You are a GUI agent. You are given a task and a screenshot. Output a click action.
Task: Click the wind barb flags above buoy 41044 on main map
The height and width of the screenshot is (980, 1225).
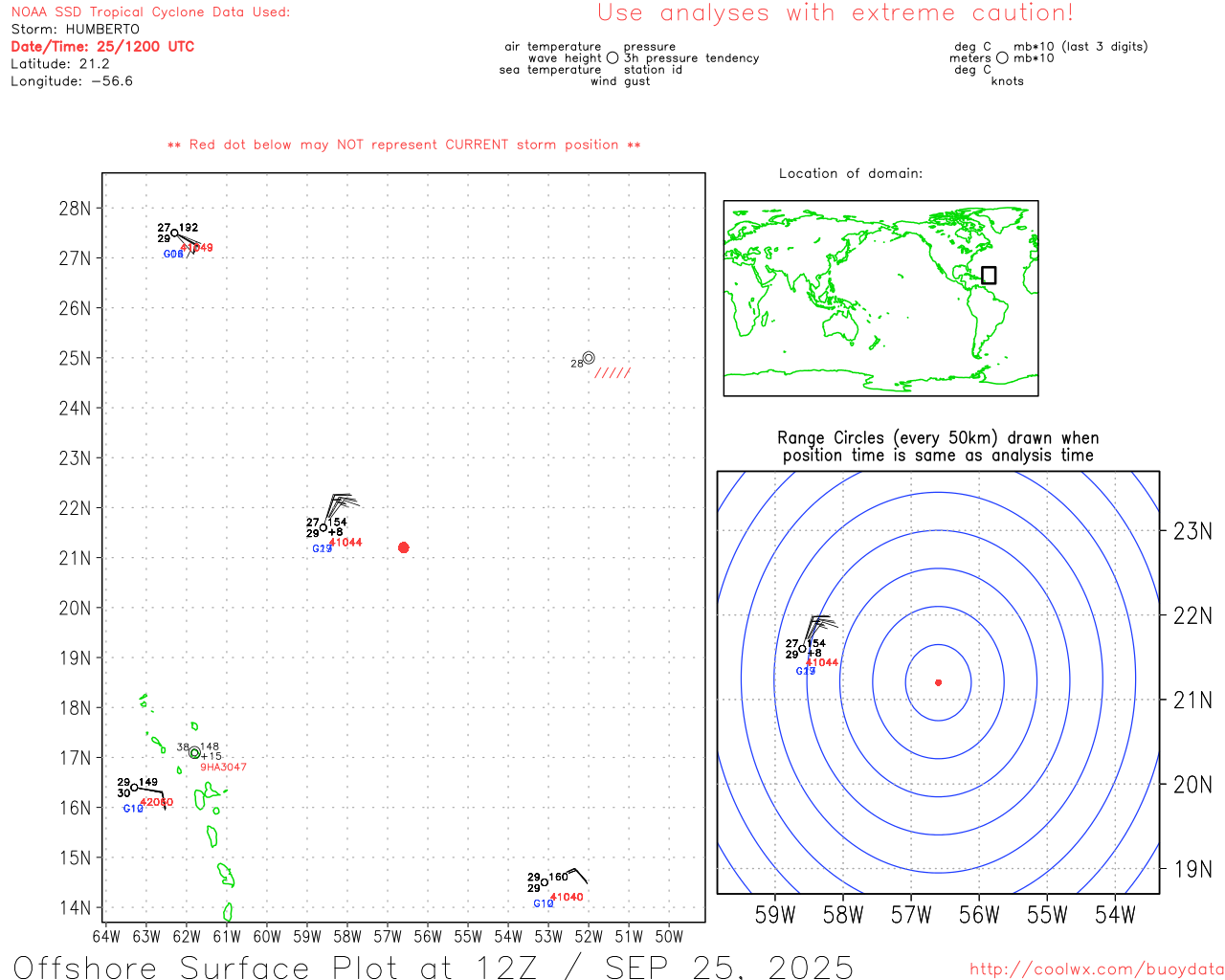coord(341,505)
